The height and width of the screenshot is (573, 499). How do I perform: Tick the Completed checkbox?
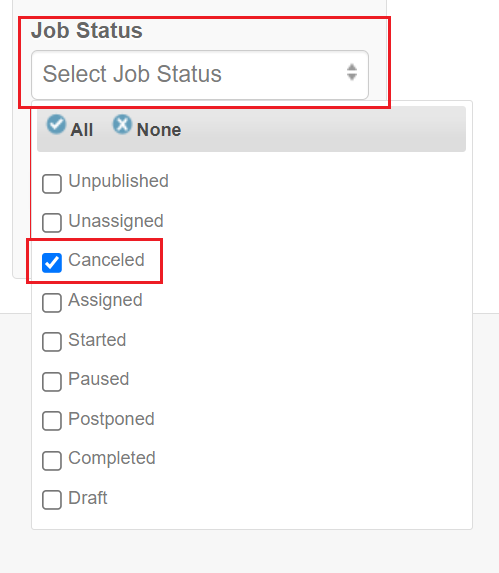point(52,461)
